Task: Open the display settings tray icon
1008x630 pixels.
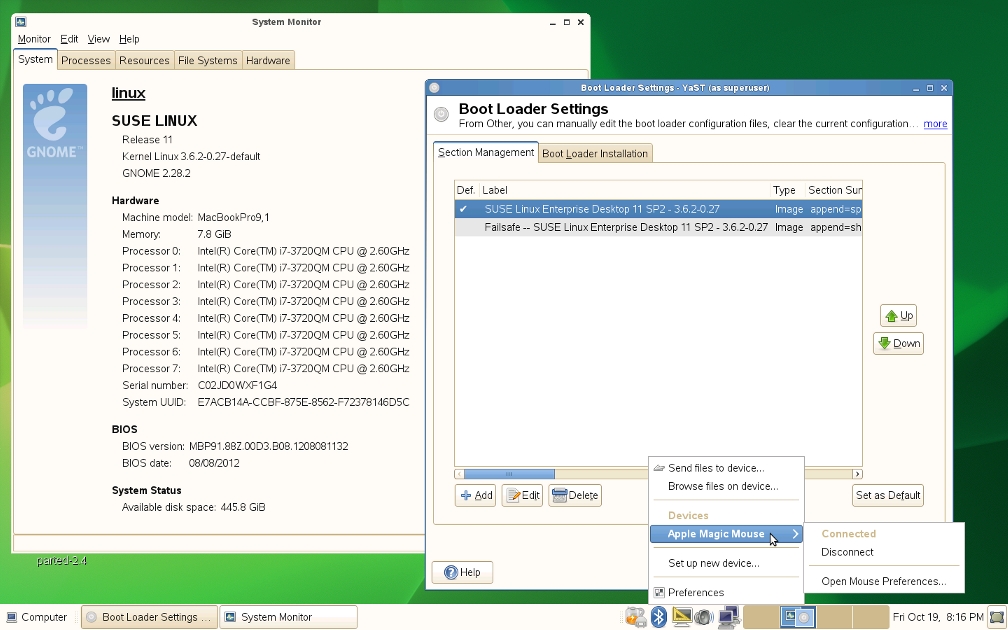Action: point(681,617)
